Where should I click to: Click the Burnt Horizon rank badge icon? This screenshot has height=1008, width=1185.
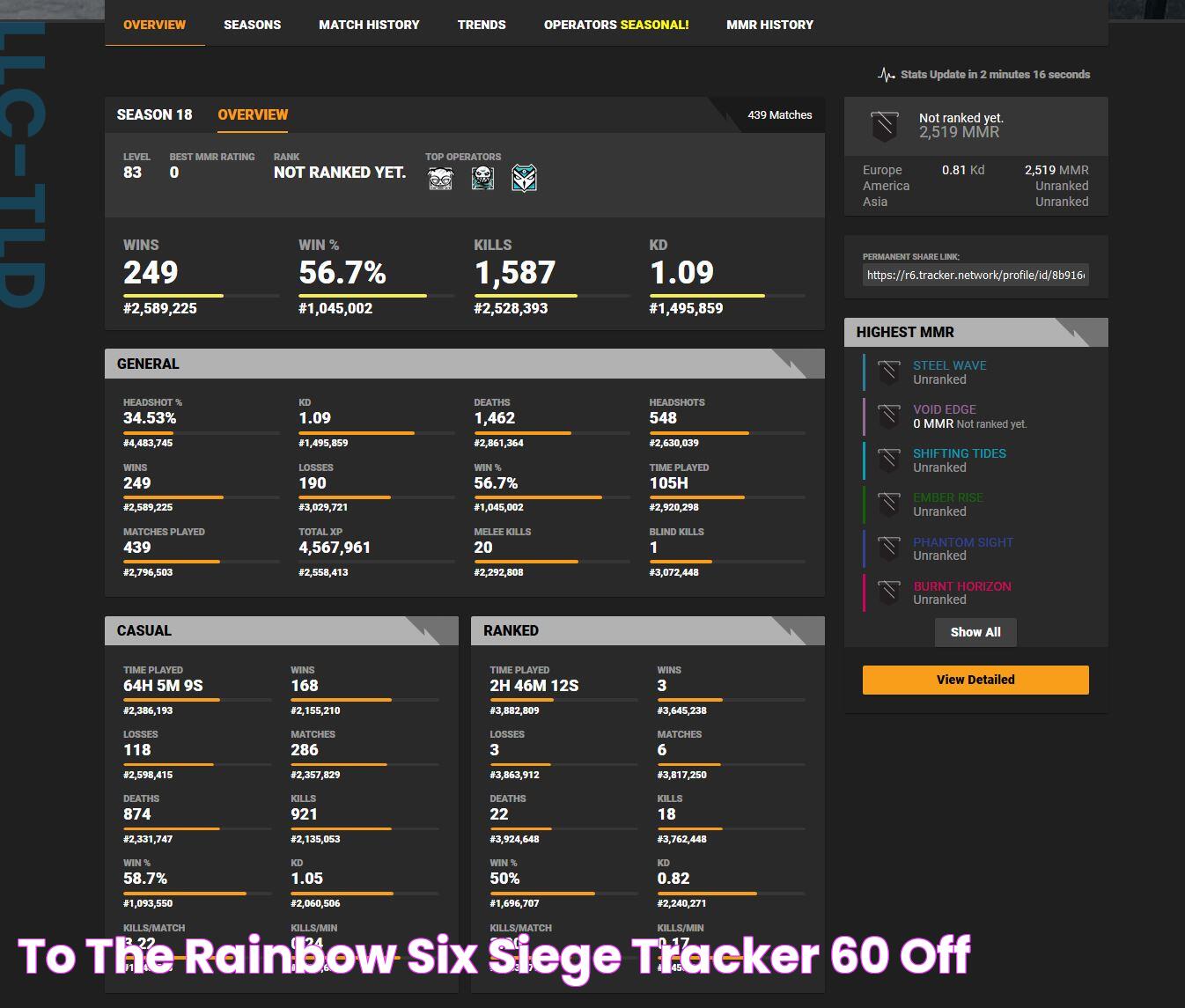[x=888, y=592]
